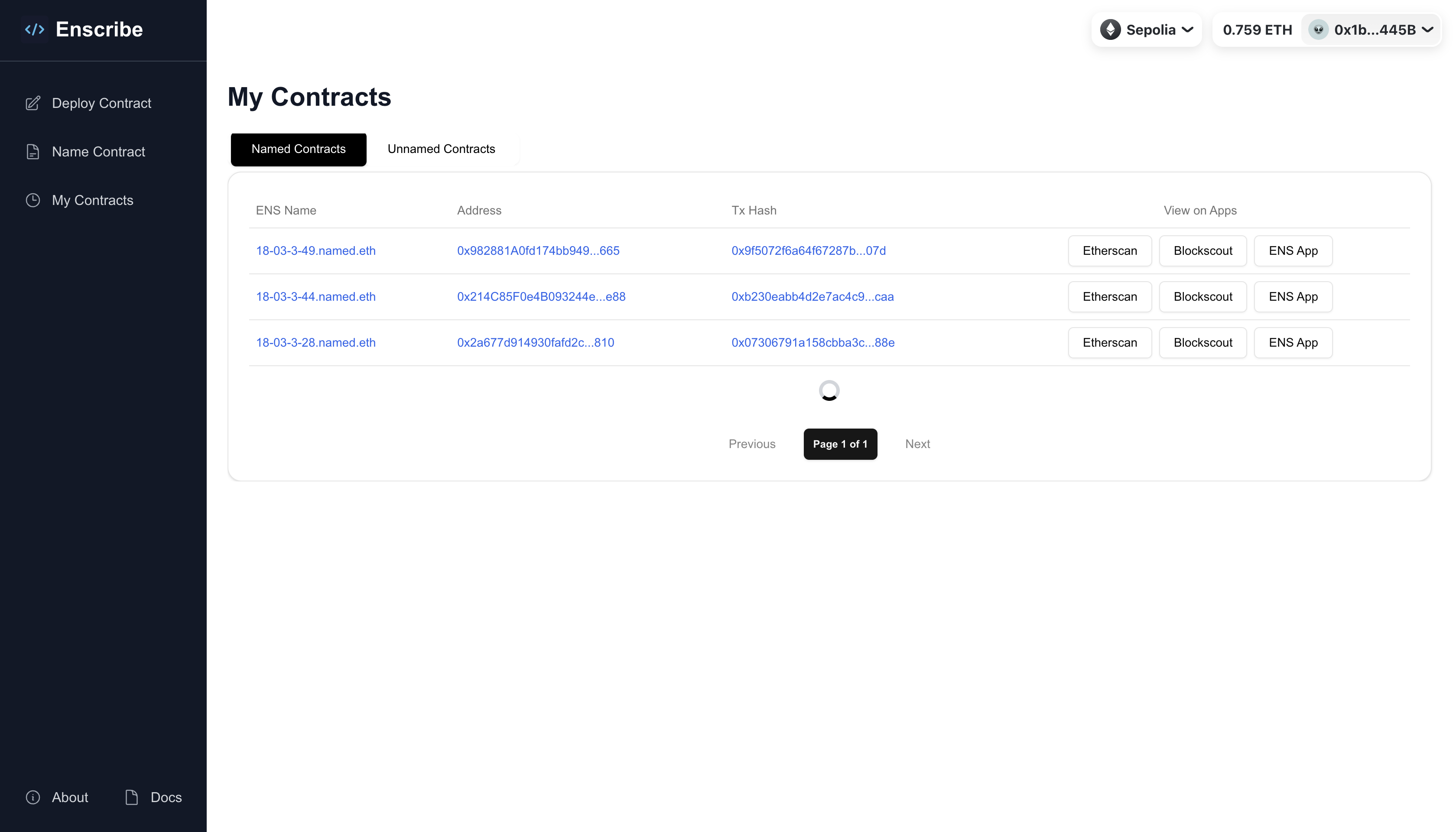Click the Enscribe code logo icon
1456x832 pixels.
[35, 29]
